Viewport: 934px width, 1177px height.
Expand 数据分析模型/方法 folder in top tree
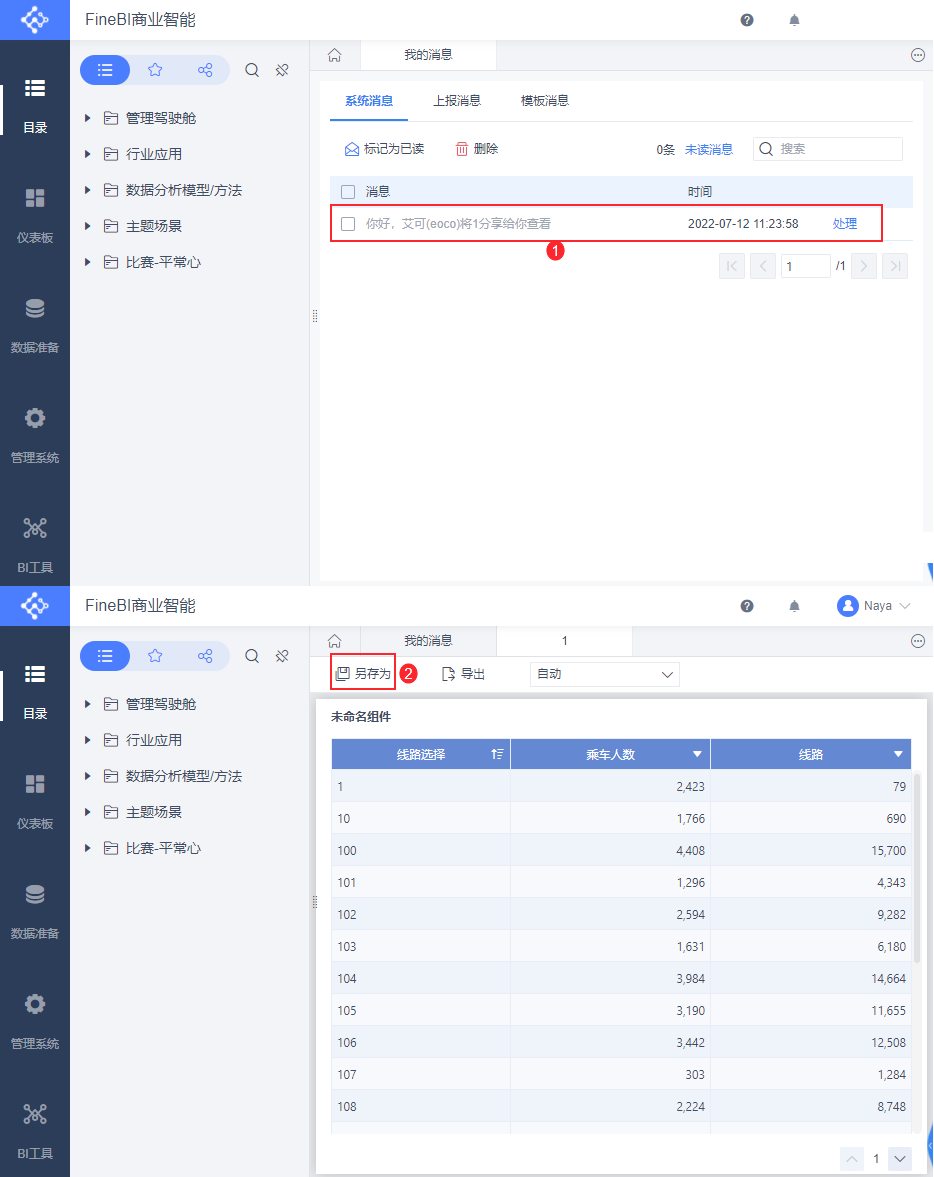pyautogui.click(x=88, y=190)
